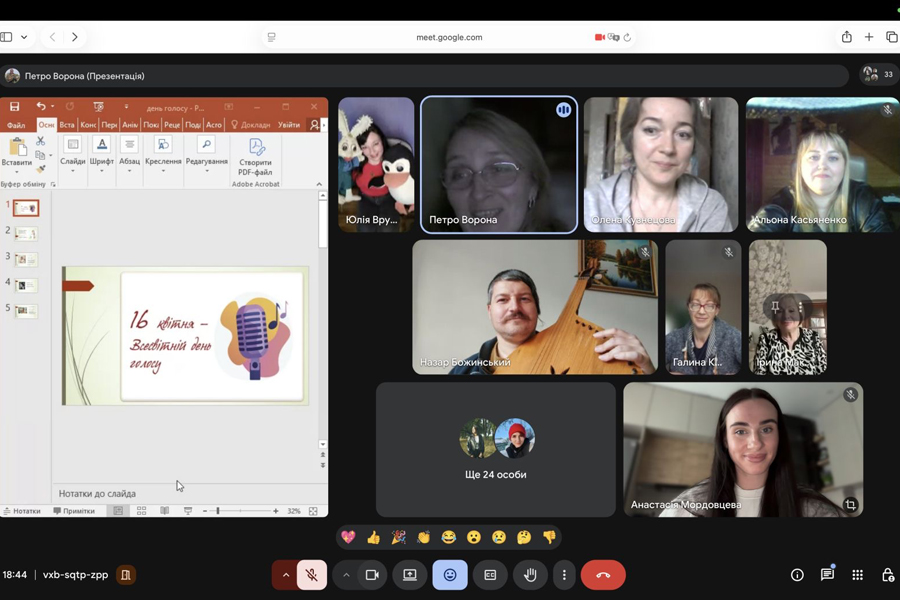Zoom in with the plus button
The height and width of the screenshot is (600, 900).
[x=276, y=510]
